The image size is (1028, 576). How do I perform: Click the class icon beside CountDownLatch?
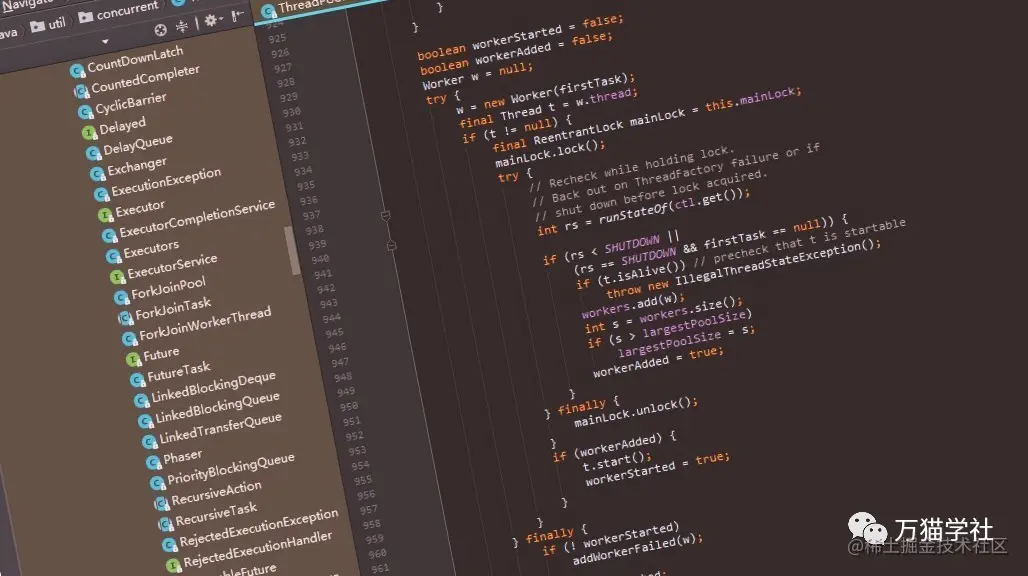[77, 70]
